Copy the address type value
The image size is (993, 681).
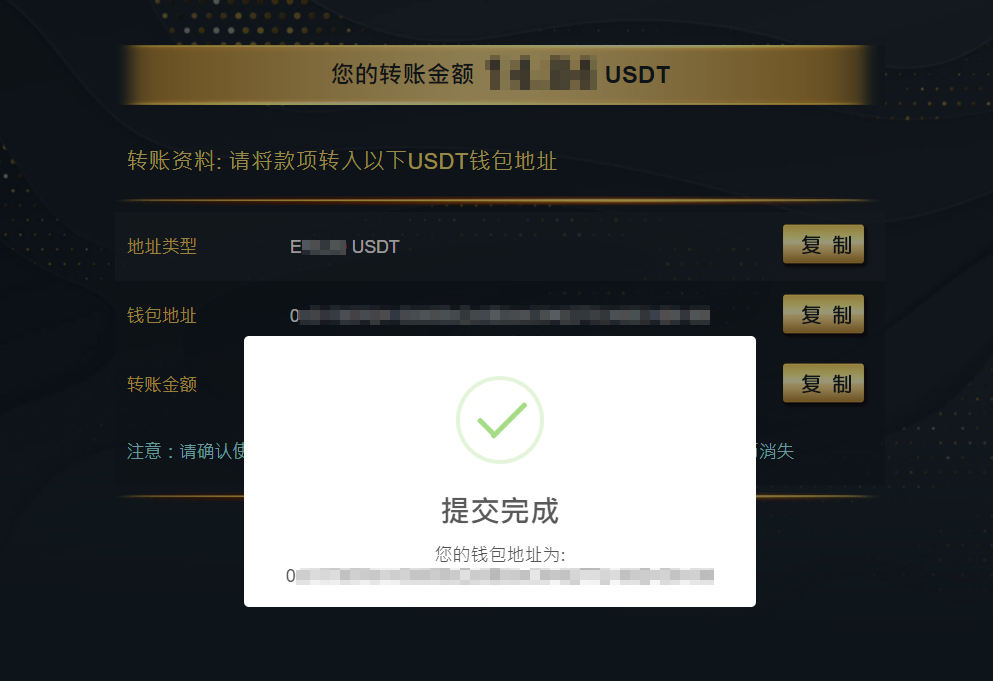tap(823, 244)
